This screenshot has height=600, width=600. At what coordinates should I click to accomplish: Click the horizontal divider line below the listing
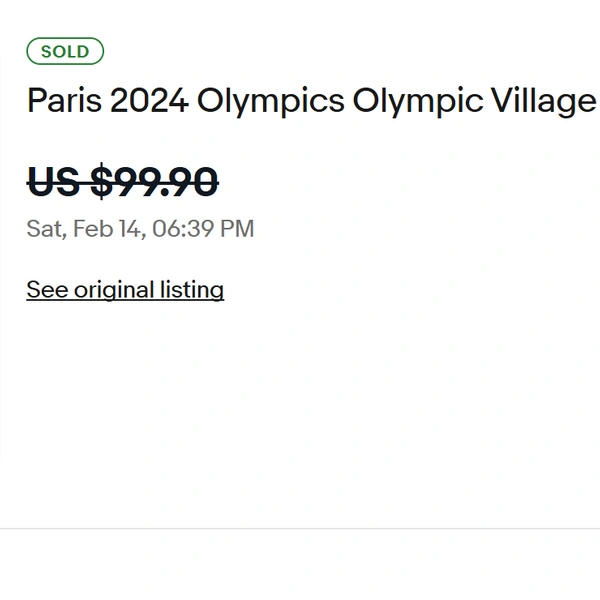(x=300, y=528)
